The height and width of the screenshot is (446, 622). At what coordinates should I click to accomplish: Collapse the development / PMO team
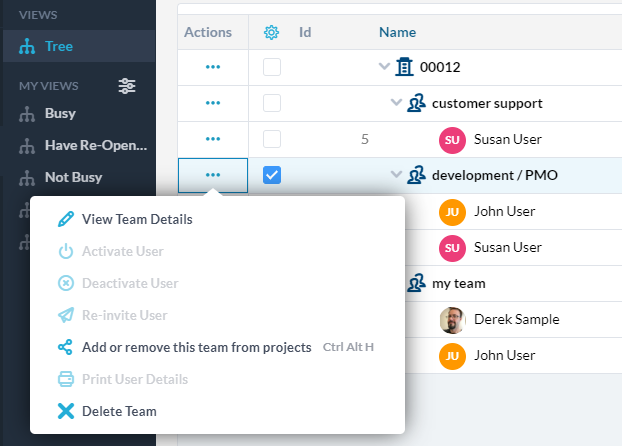point(397,175)
